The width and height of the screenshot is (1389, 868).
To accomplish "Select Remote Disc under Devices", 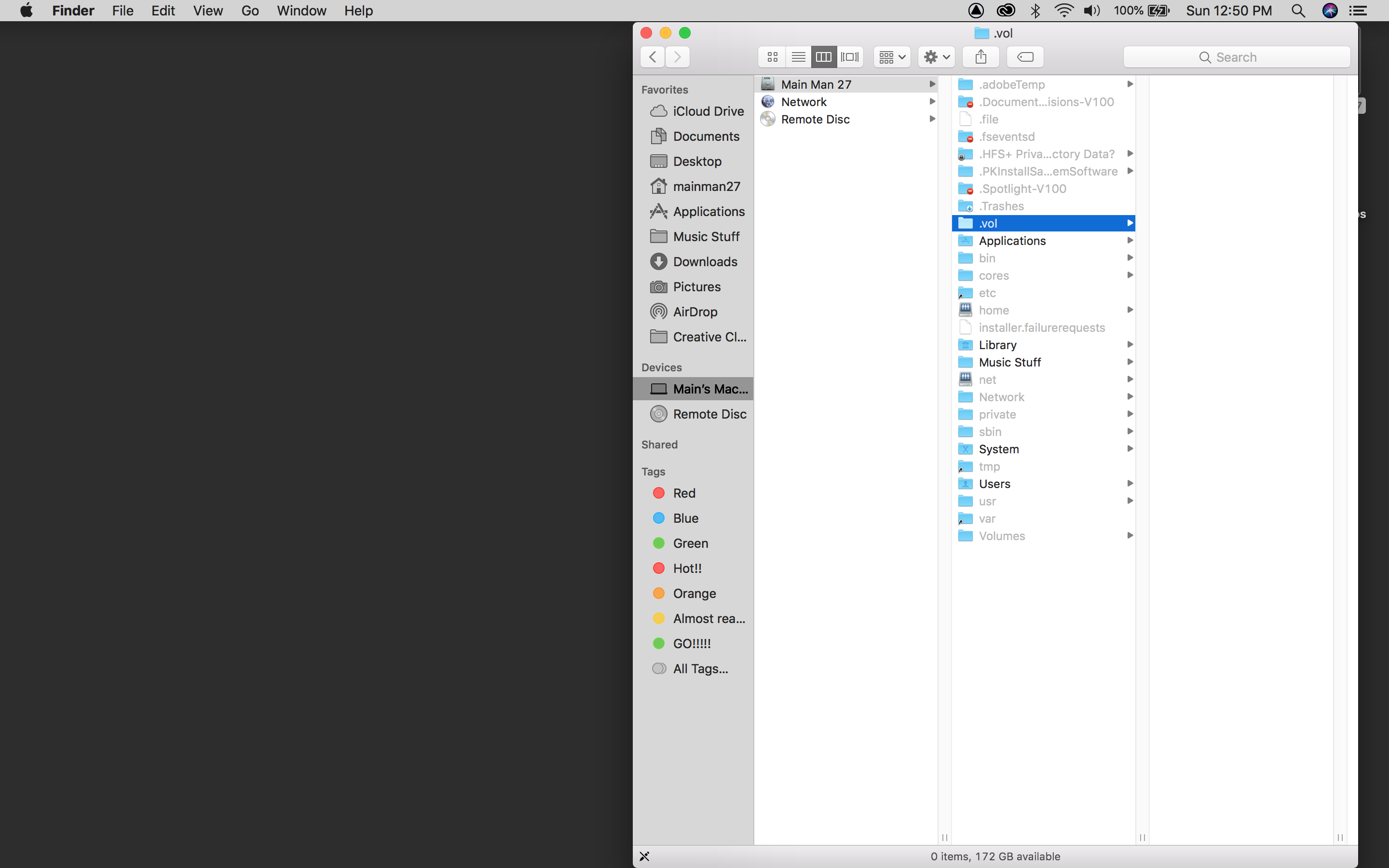I will coord(709,414).
